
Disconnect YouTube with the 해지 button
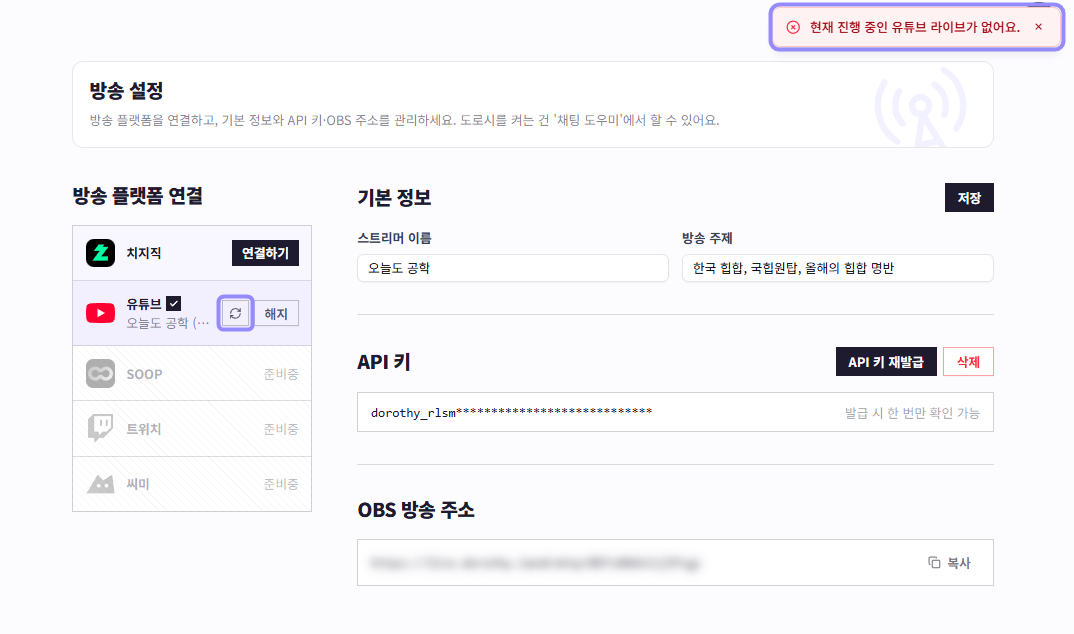276,314
